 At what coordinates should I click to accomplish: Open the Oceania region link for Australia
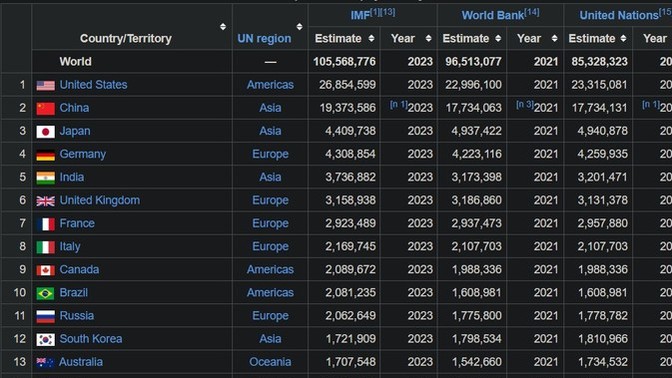click(270, 363)
